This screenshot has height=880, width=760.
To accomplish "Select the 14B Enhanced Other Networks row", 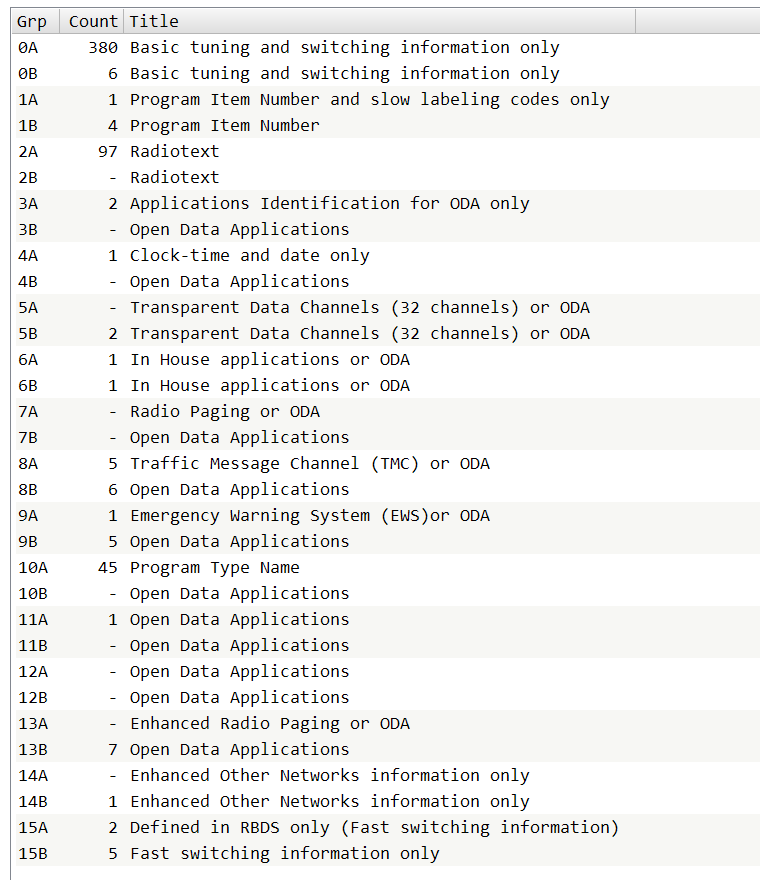I will pyautogui.click(x=329, y=801).
